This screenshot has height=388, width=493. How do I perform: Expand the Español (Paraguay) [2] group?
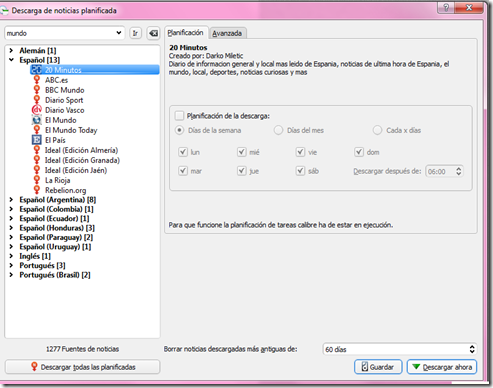point(11,237)
